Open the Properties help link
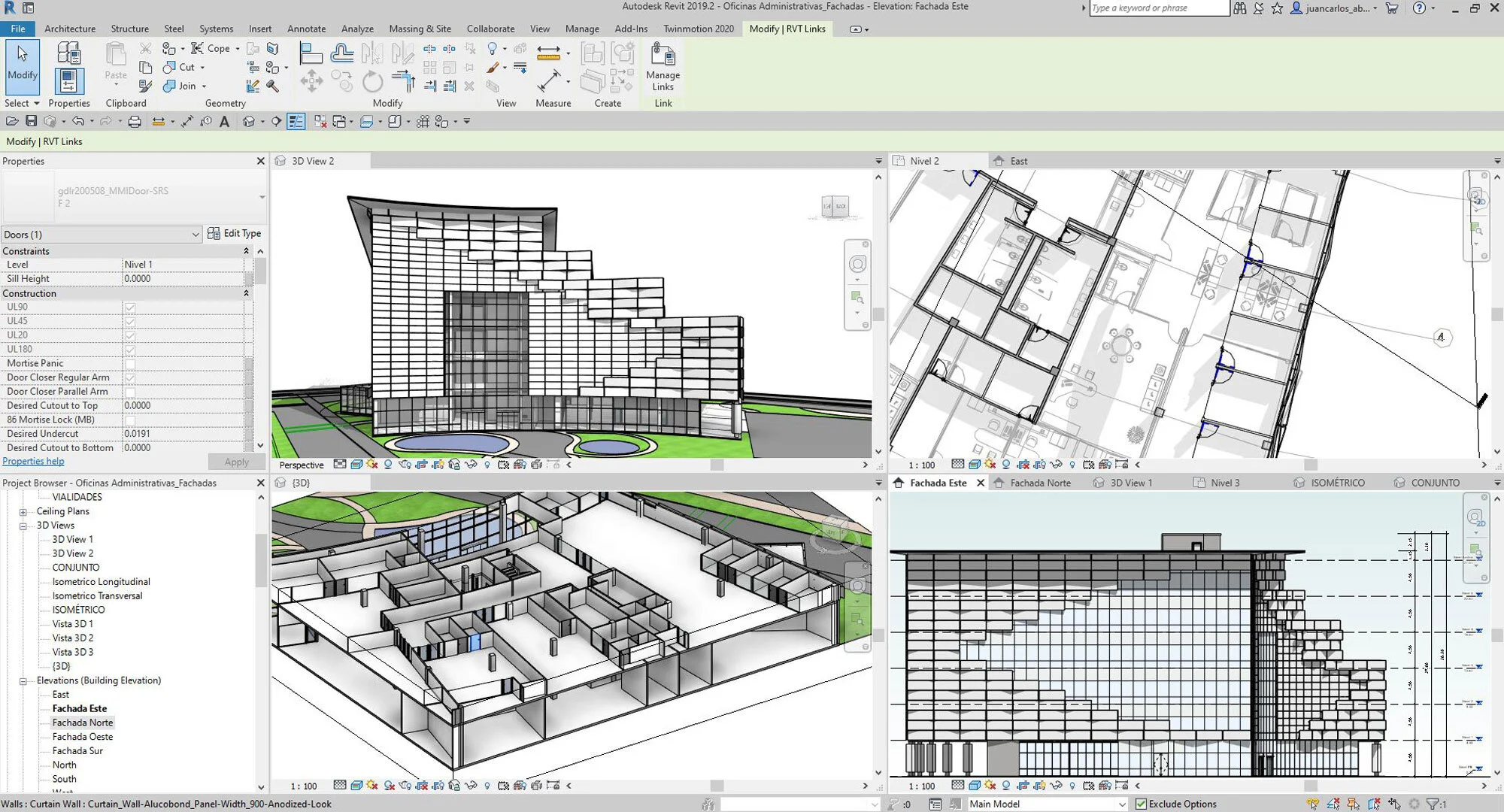The height and width of the screenshot is (812, 1504). (33, 461)
